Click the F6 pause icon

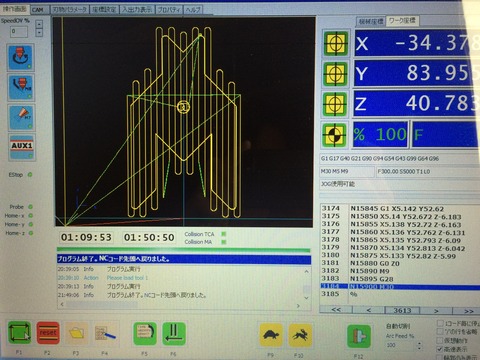click(x=174, y=333)
